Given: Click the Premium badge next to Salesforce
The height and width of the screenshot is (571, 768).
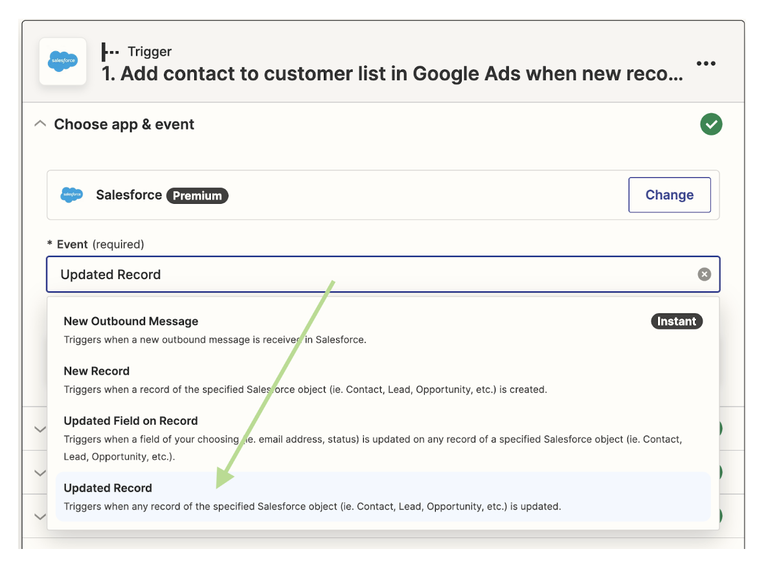Looking at the screenshot, I should coord(197,195).
